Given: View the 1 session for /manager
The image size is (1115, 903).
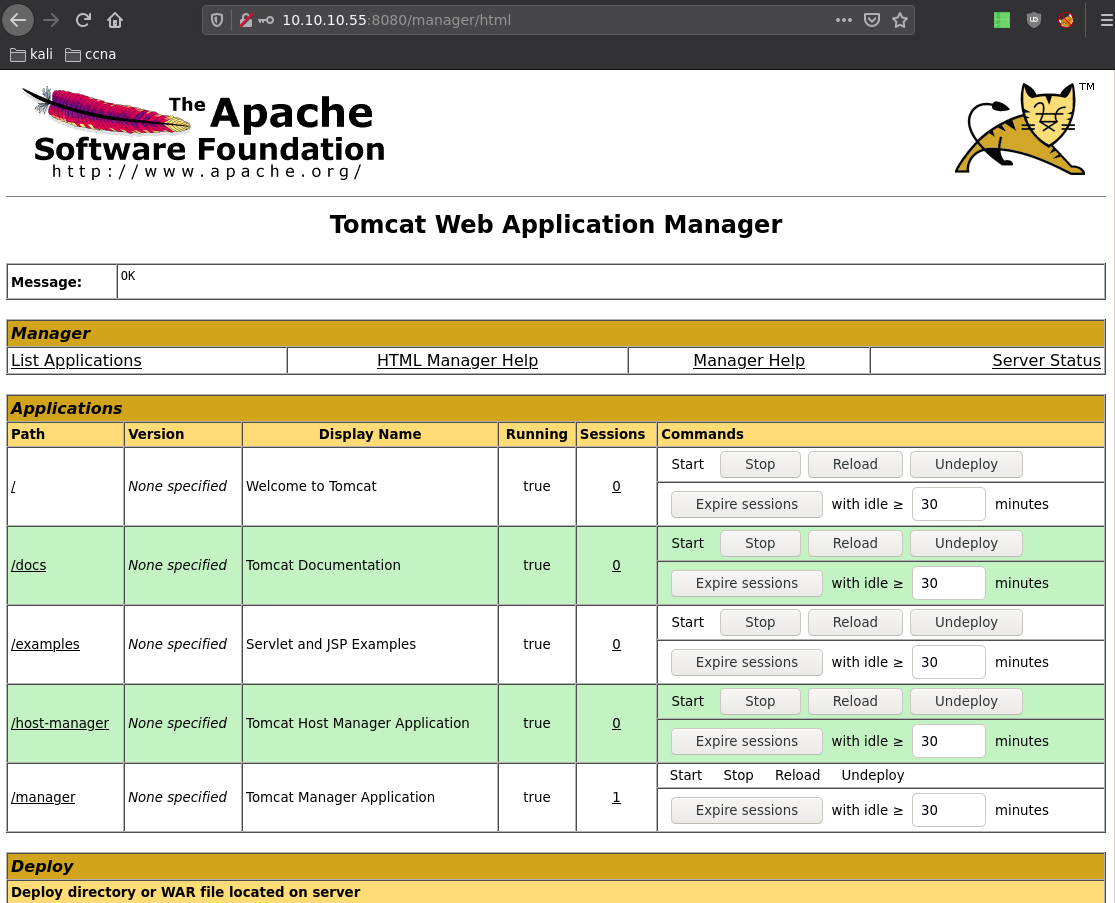Looking at the screenshot, I should 617,797.
